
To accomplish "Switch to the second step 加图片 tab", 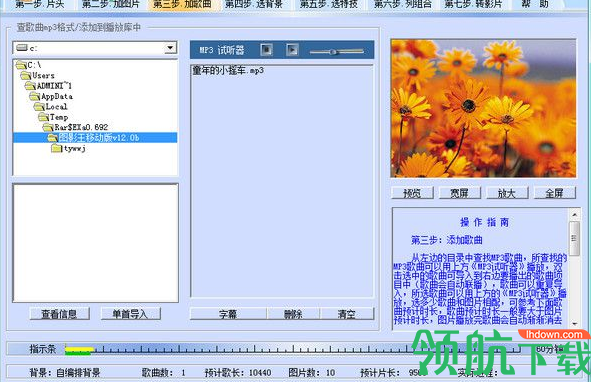I will (x=110, y=5).
